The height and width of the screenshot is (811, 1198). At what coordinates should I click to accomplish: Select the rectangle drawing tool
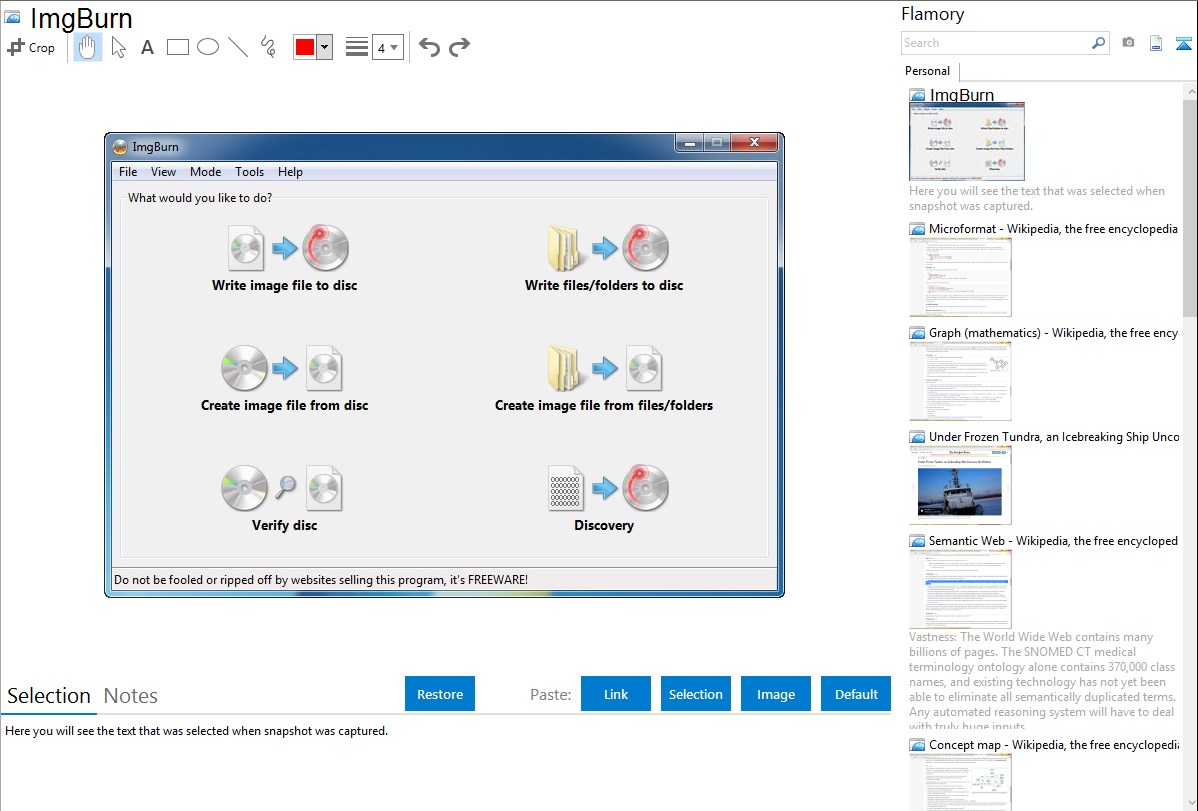click(x=177, y=47)
